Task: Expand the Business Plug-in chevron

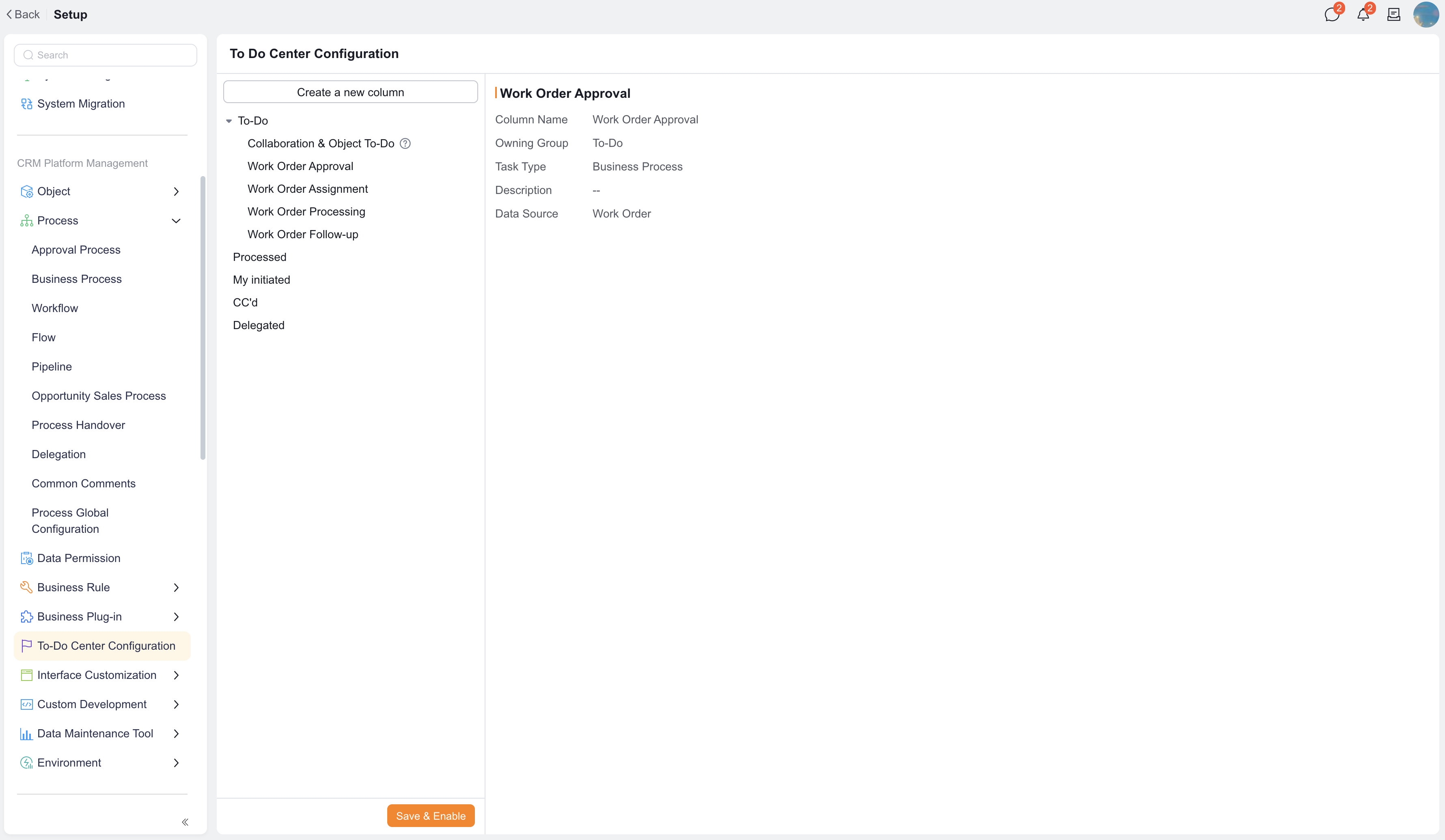Action: pos(176,617)
